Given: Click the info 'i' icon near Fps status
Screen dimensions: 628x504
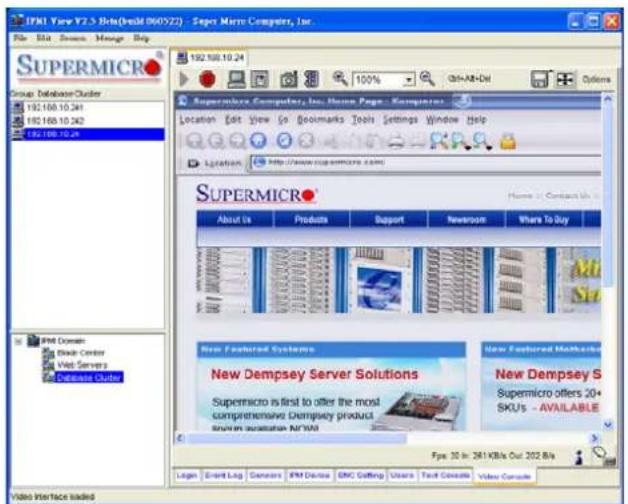Looking at the screenshot, I should (578, 457).
